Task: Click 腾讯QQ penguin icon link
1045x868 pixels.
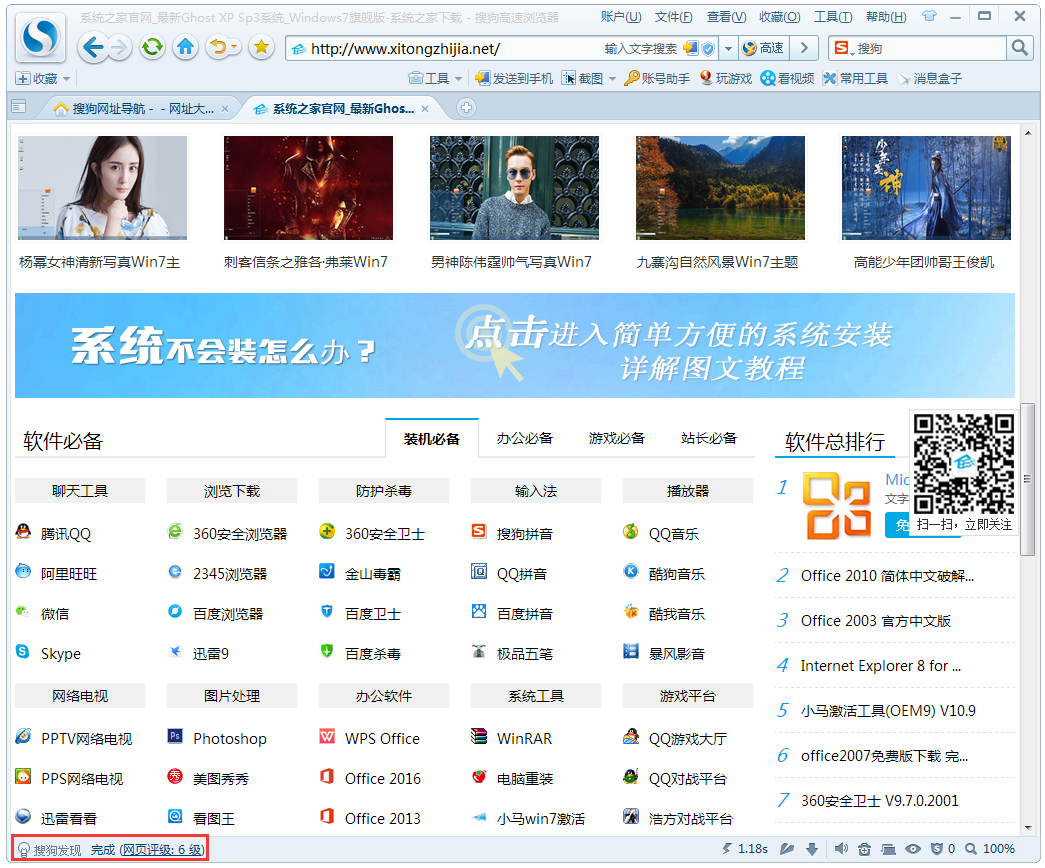Action: click(23, 532)
